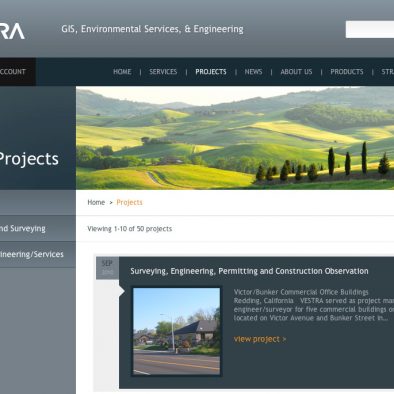Click the Projects breadcrumb link

[x=129, y=202]
